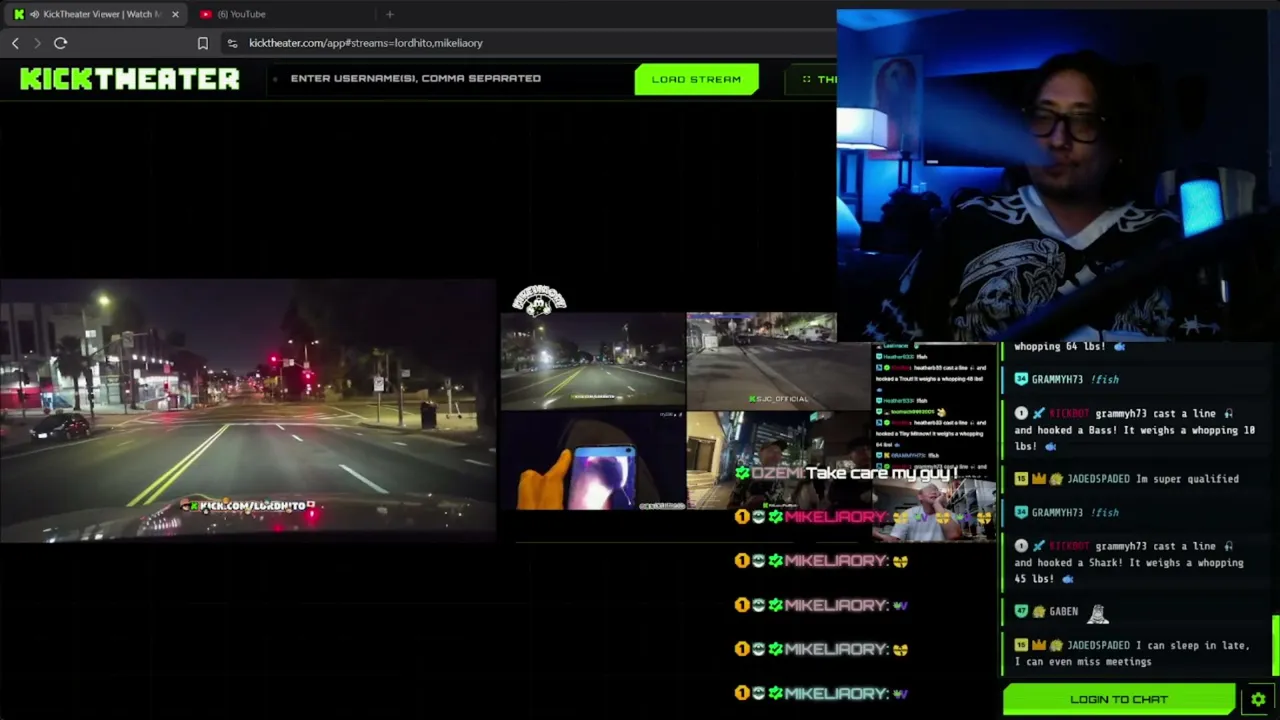
Task: Click the GABEN username in chat
Action: 1063,612
